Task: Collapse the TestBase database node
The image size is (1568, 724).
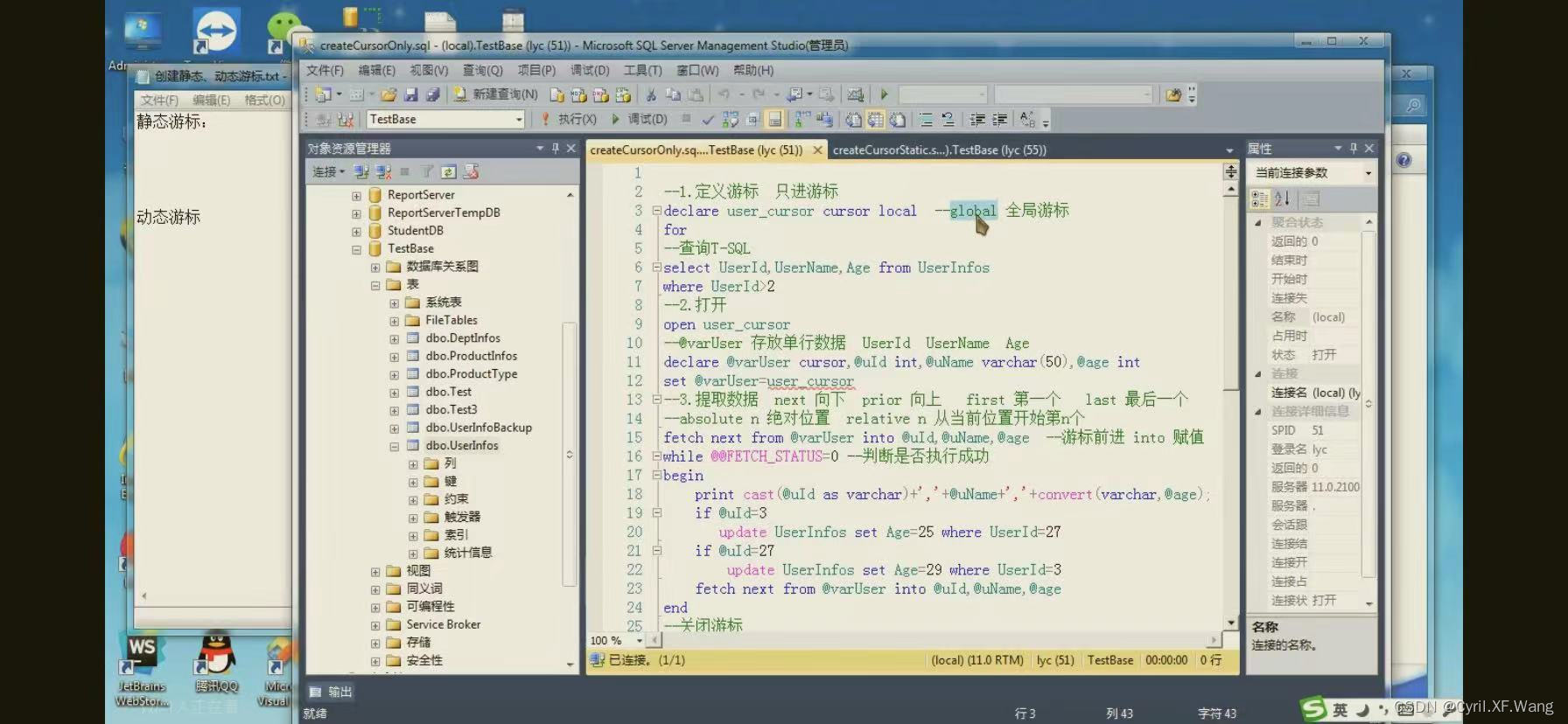Action: 356,249
